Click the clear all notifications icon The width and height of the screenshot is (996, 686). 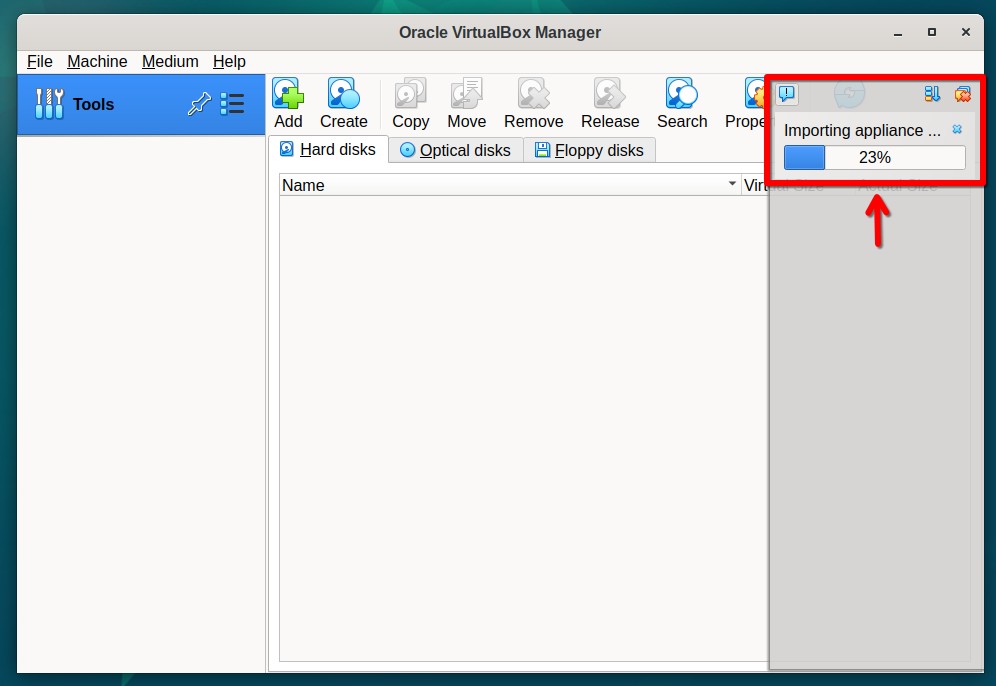point(962,95)
